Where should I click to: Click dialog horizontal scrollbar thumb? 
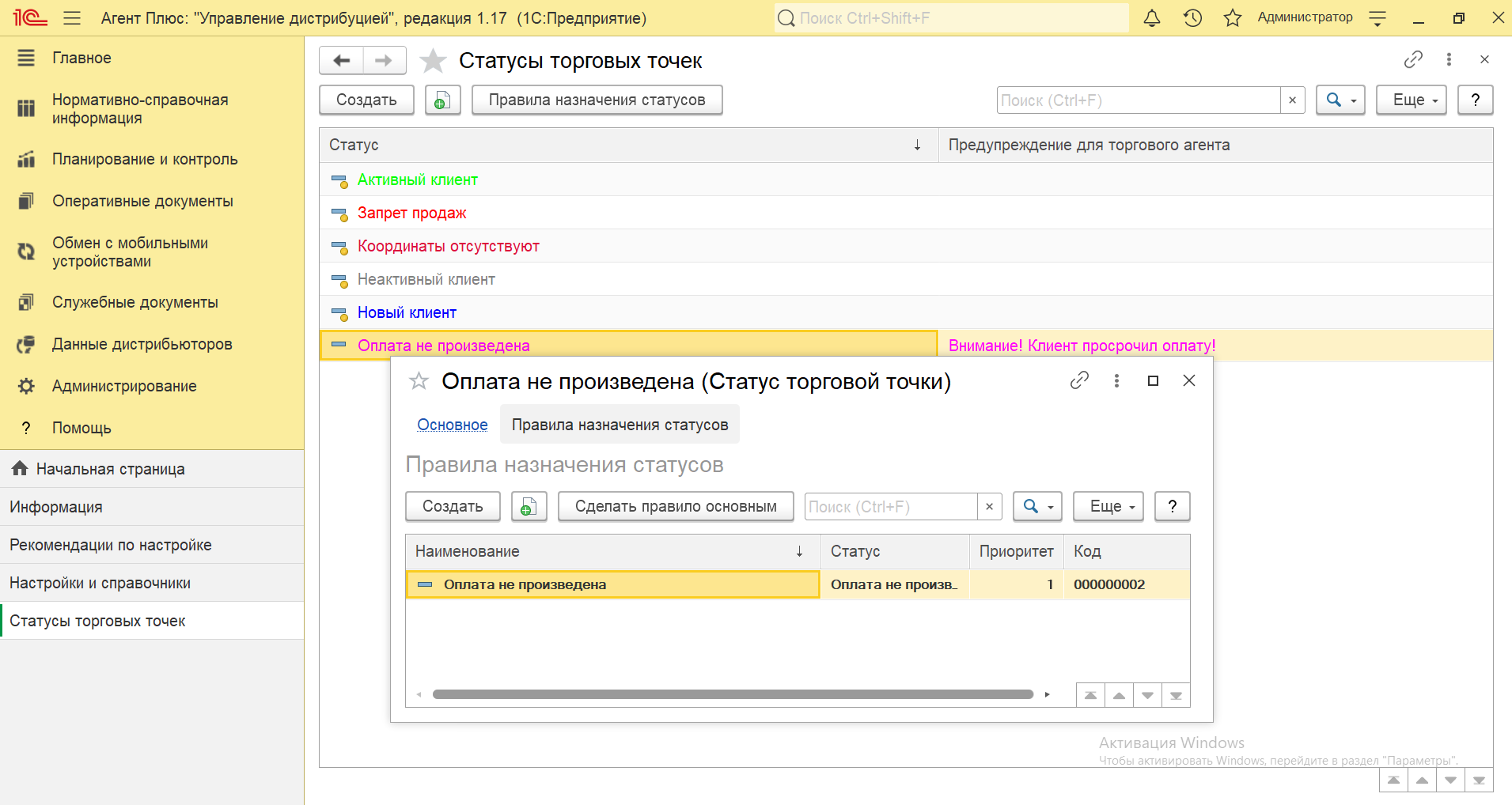733,694
